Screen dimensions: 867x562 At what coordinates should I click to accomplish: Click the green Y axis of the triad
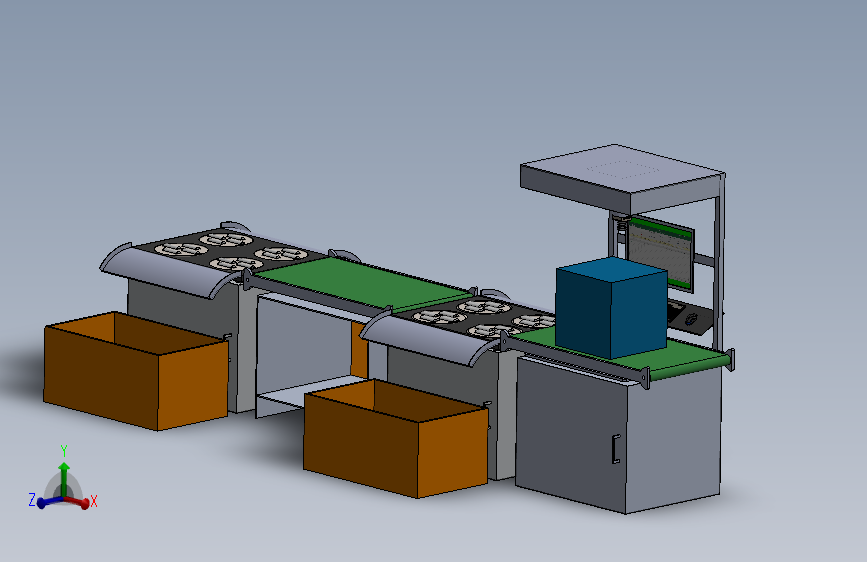pyautogui.click(x=64, y=479)
